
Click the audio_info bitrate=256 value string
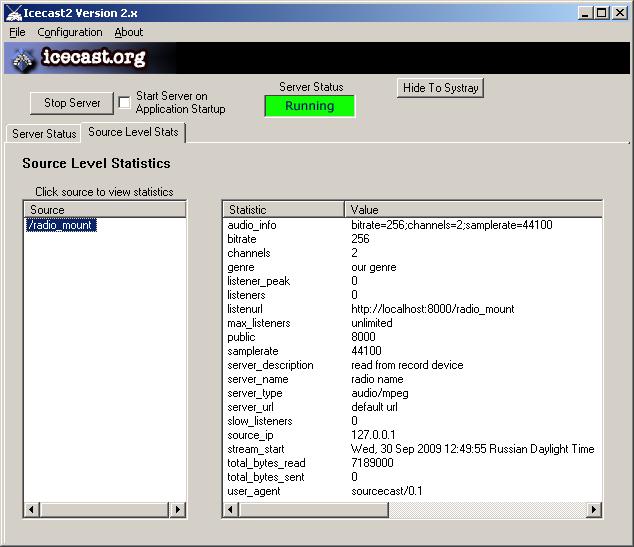[x=452, y=225]
